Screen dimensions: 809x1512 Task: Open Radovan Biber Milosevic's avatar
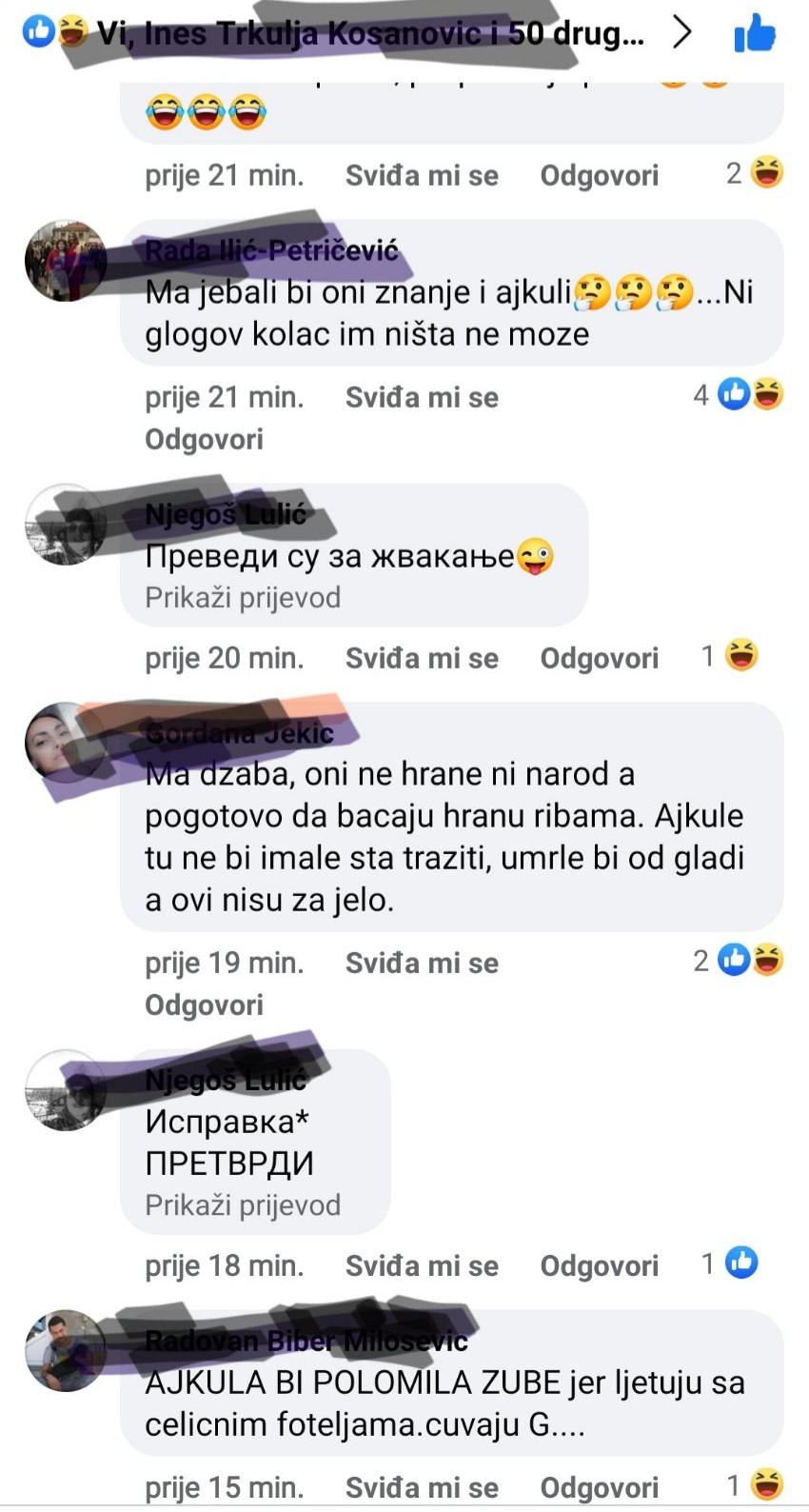point(66,1351)
